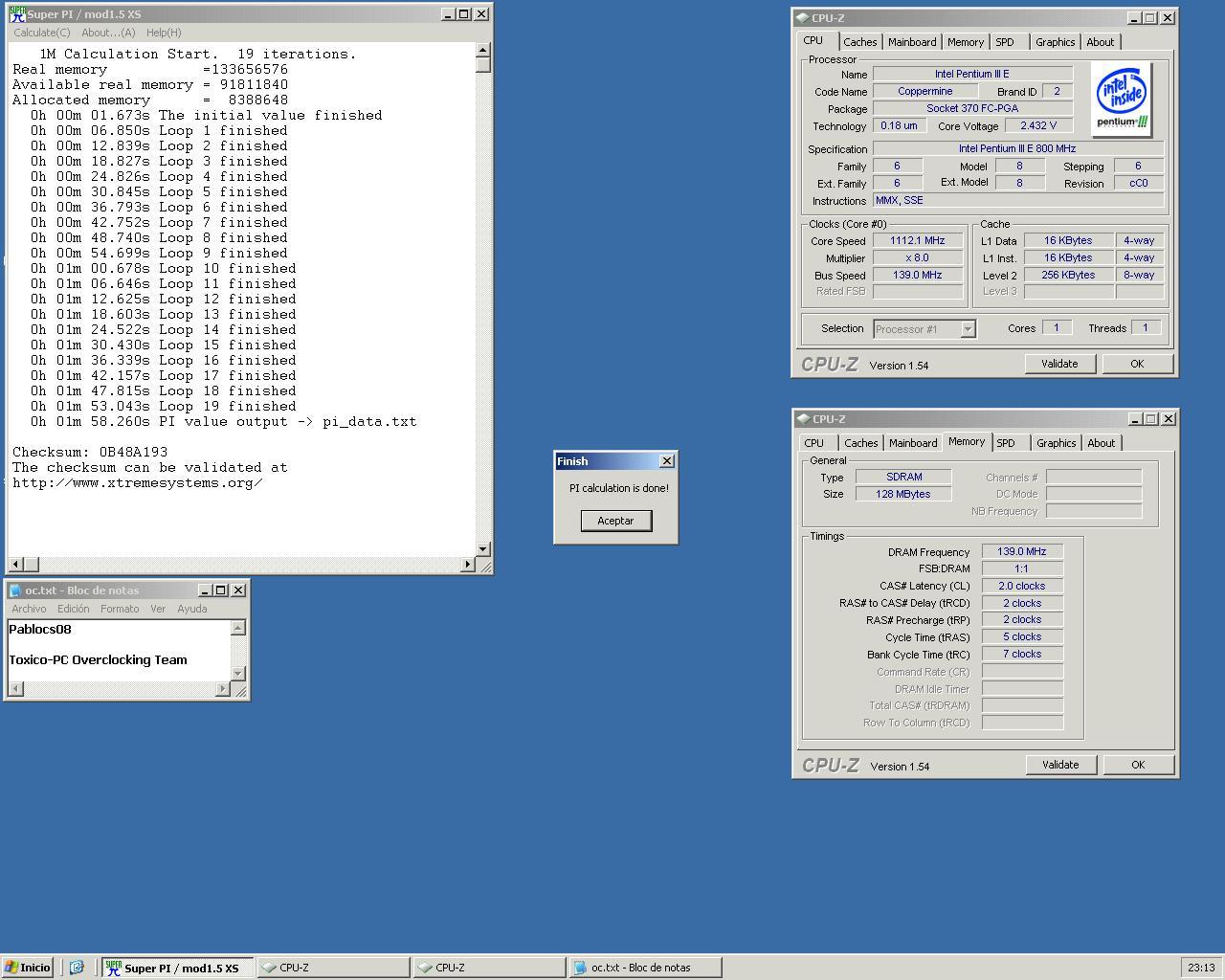The width and height of the screenshot is (1225, 980).
Task: Click OK in bottom CPU-Z Memory window
Action: pos(1138,765)
